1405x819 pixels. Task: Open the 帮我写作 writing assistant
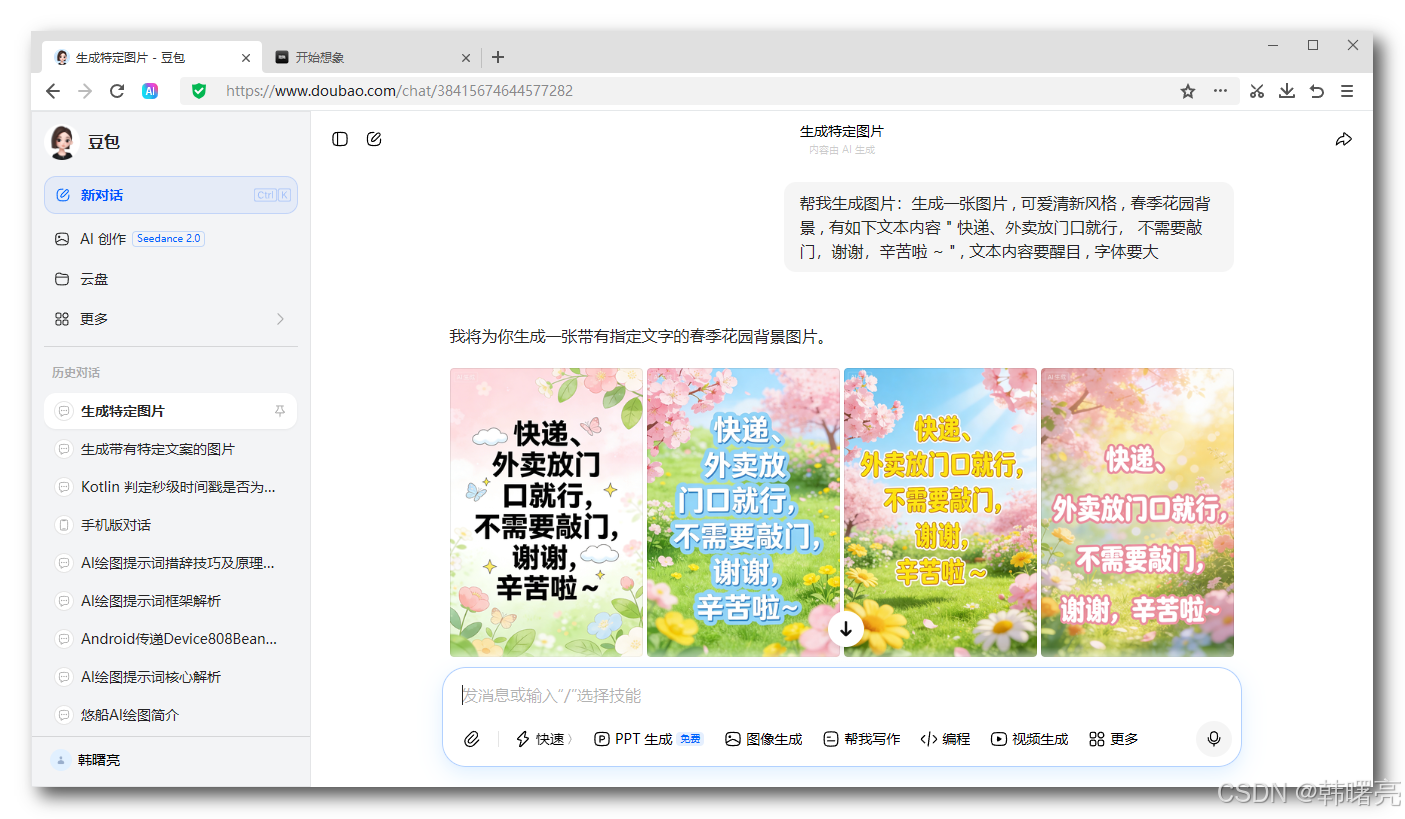click(861, 739)
